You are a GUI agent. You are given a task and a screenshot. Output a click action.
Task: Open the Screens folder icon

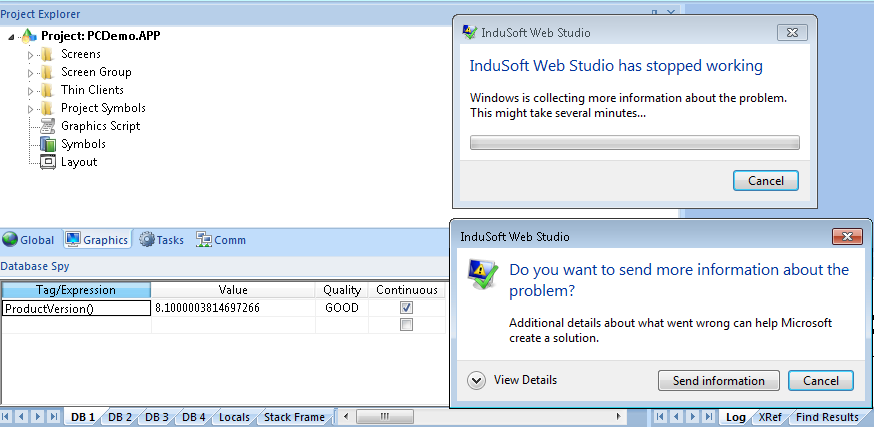[x=46, y=54]
